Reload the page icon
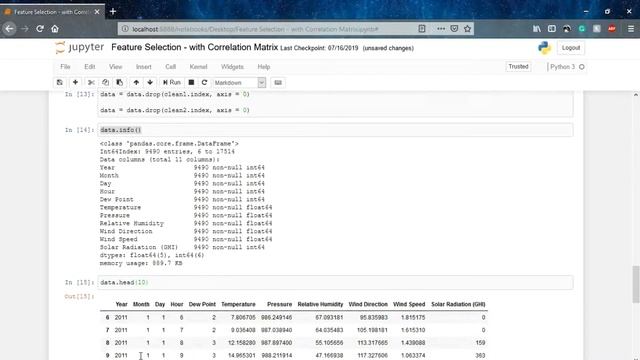This screenshot has height=360, width=640. (x=40, y=29)
